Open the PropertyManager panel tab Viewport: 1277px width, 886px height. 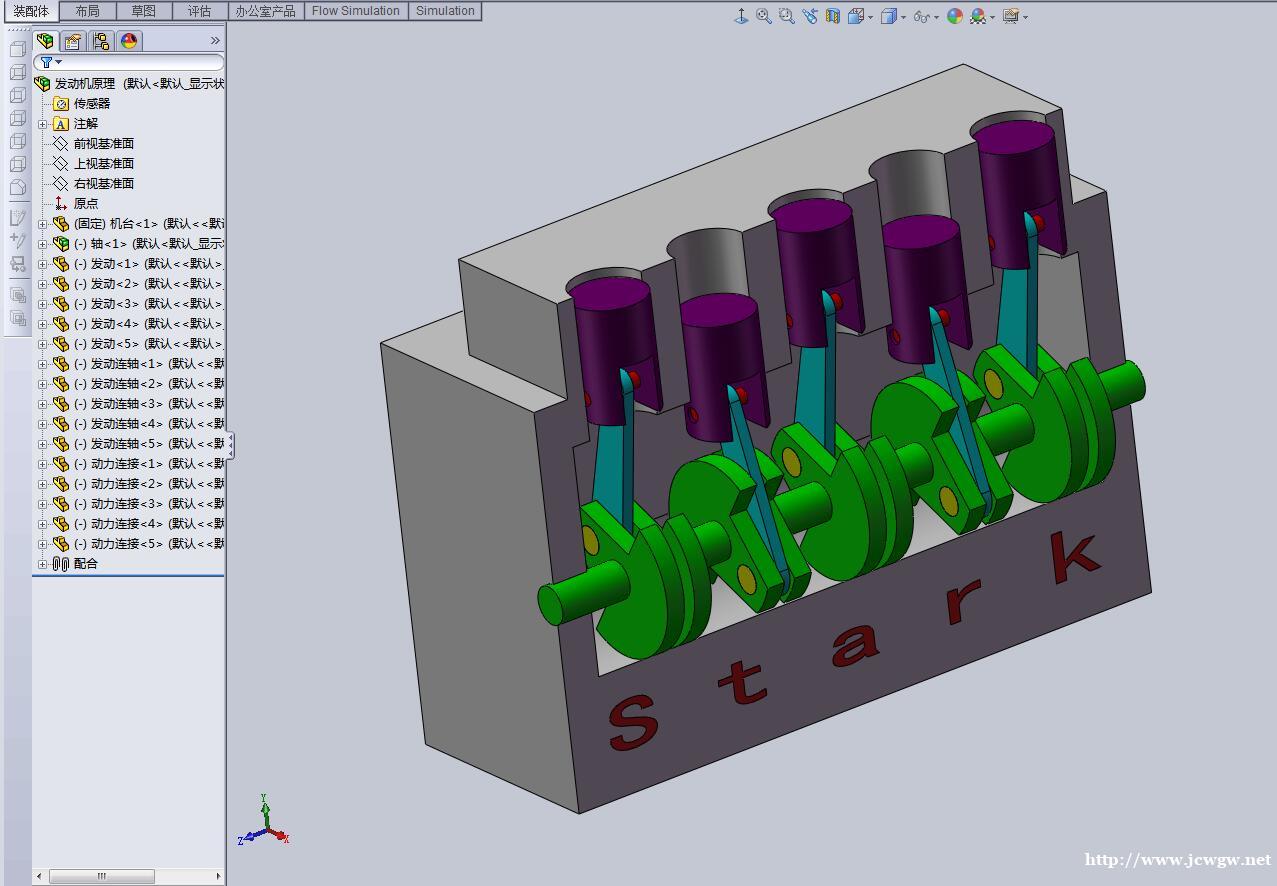click(x=72, y=41)
